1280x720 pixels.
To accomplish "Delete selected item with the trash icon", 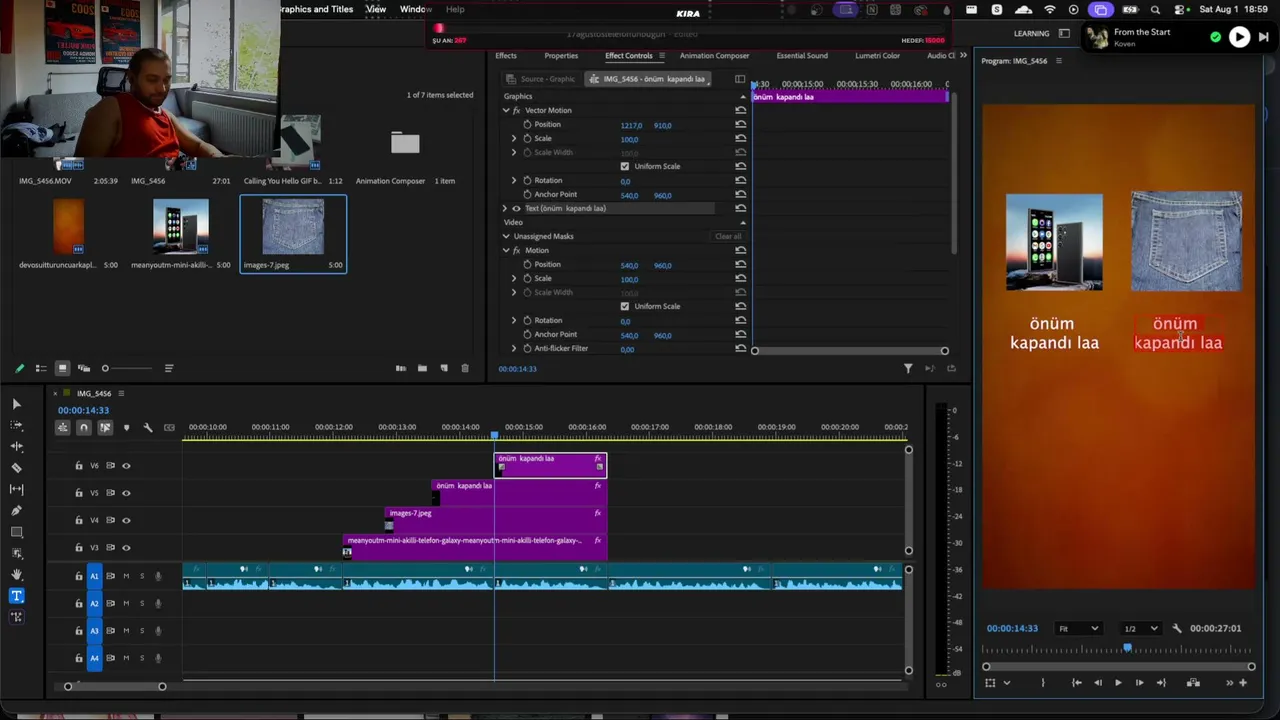I will tap(465, 368).
